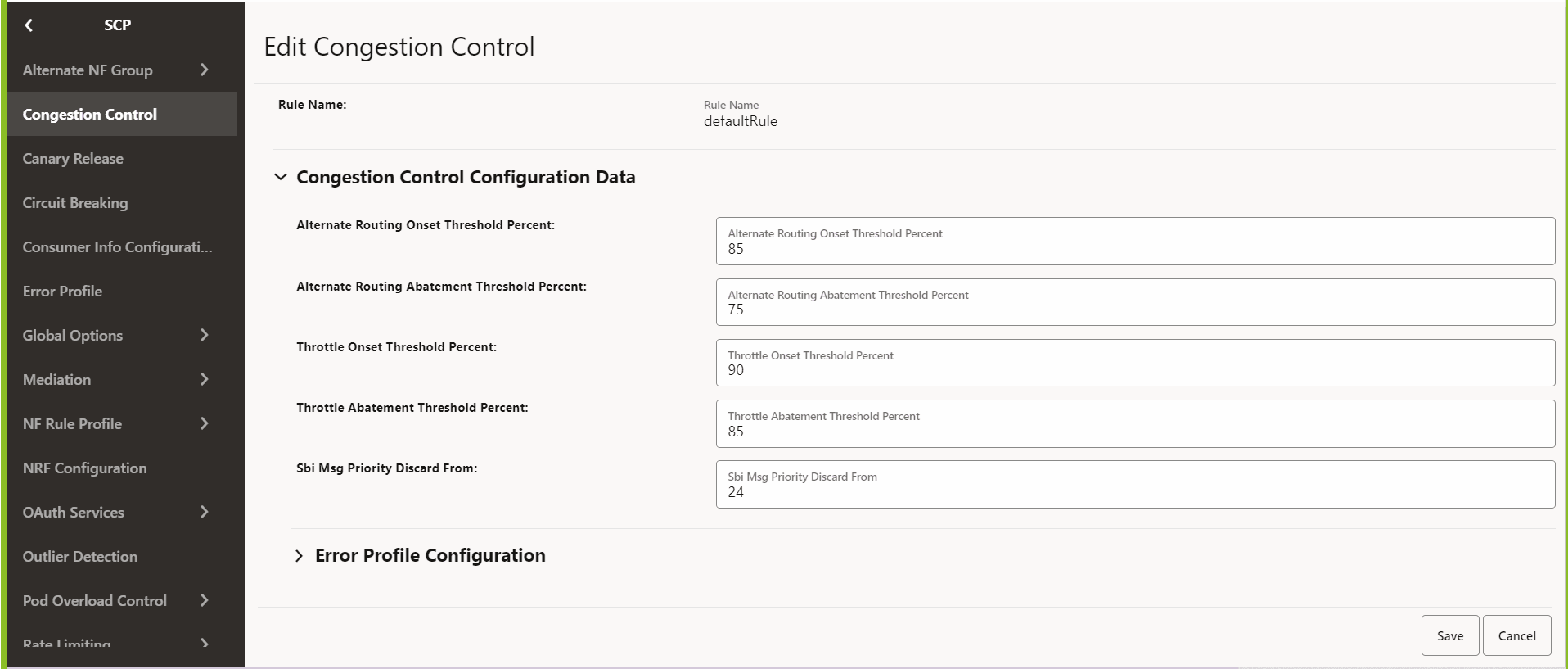Expand Error Profile Configuration section
This screenshot has width=1568, height=669.
299,556
